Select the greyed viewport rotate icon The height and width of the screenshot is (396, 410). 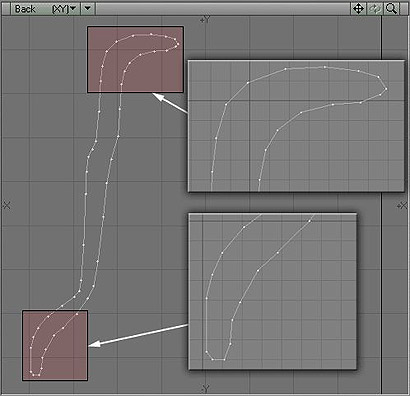tap(375, 9)
